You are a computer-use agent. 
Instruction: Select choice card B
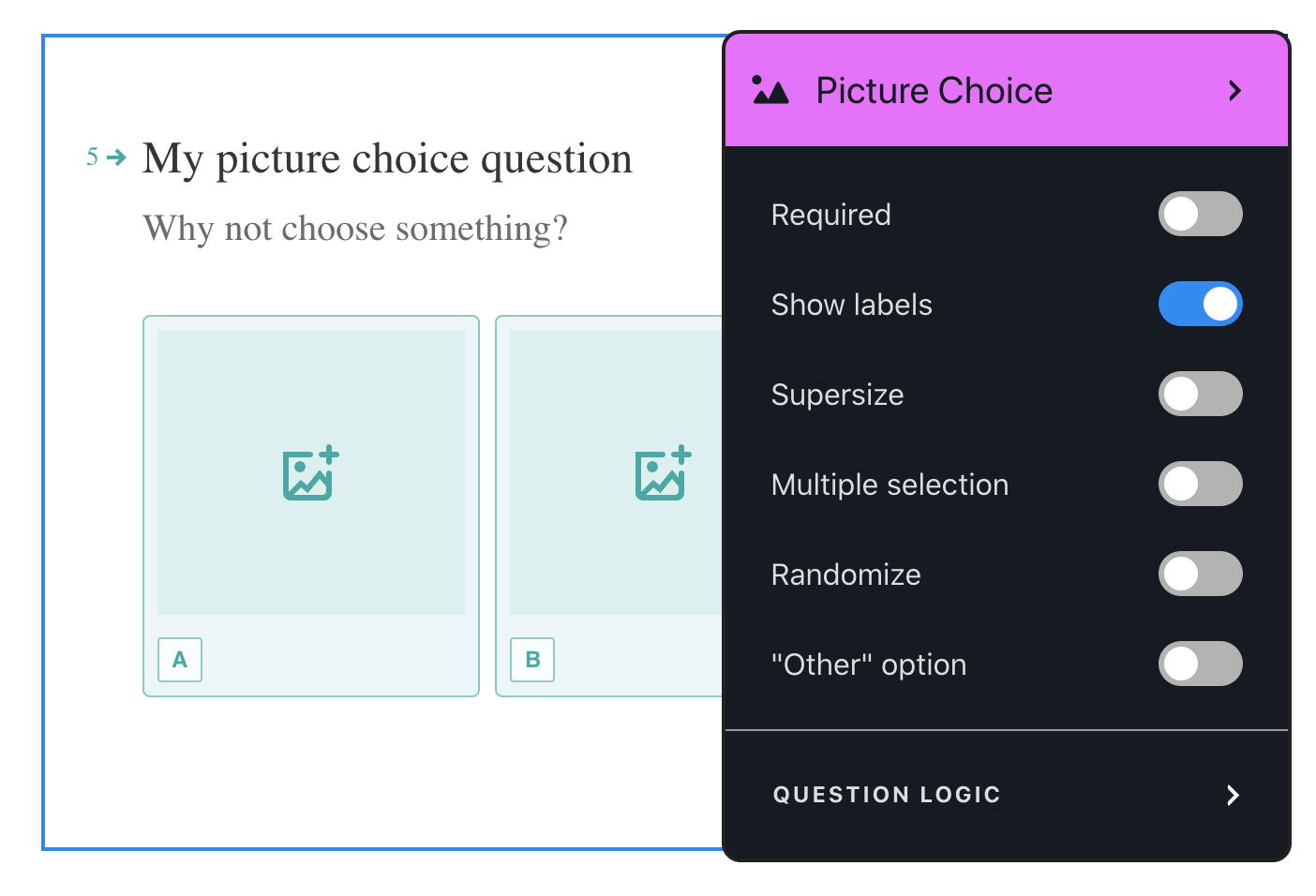coord(609,506)
